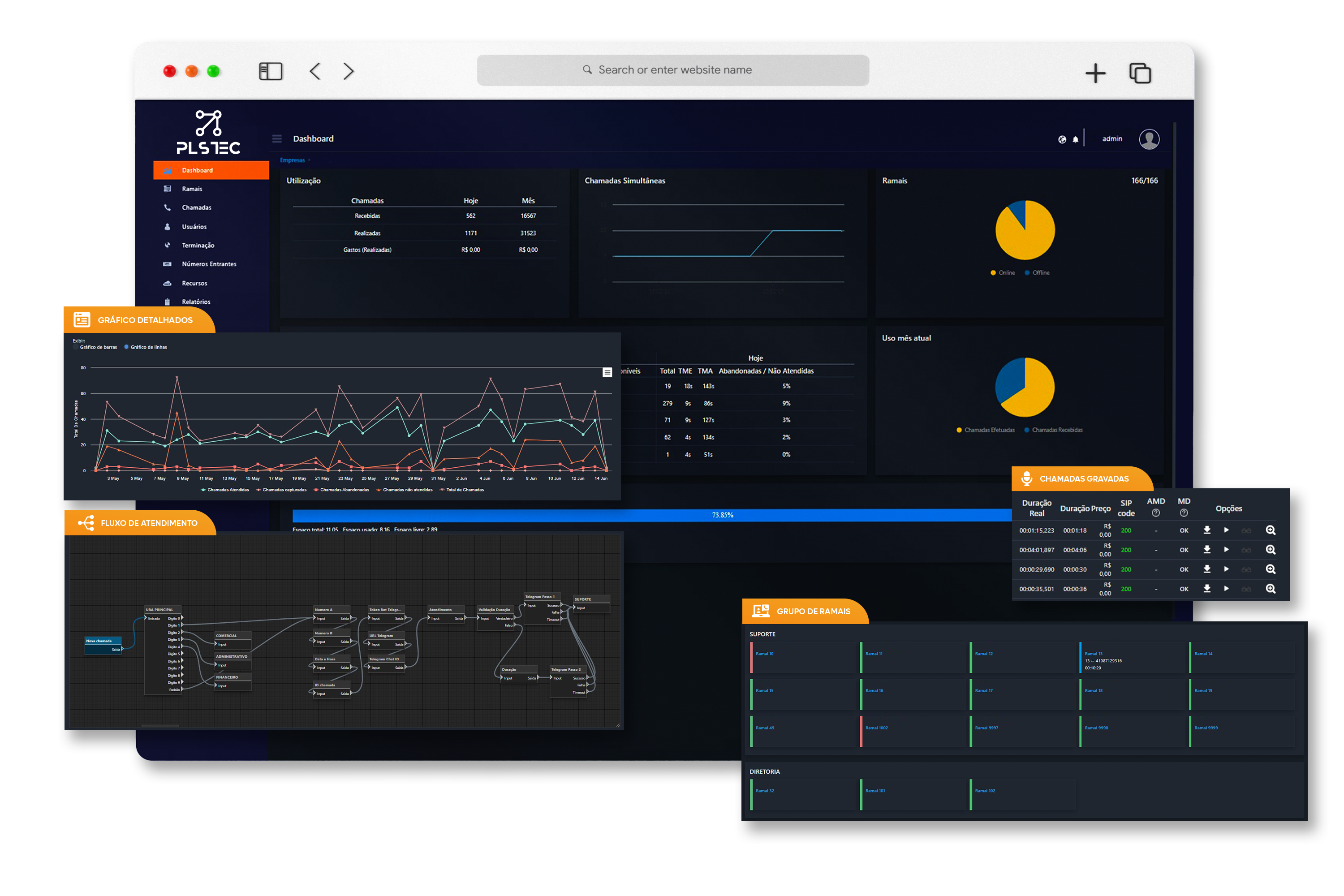Click the AMD help question icon

1155,513
